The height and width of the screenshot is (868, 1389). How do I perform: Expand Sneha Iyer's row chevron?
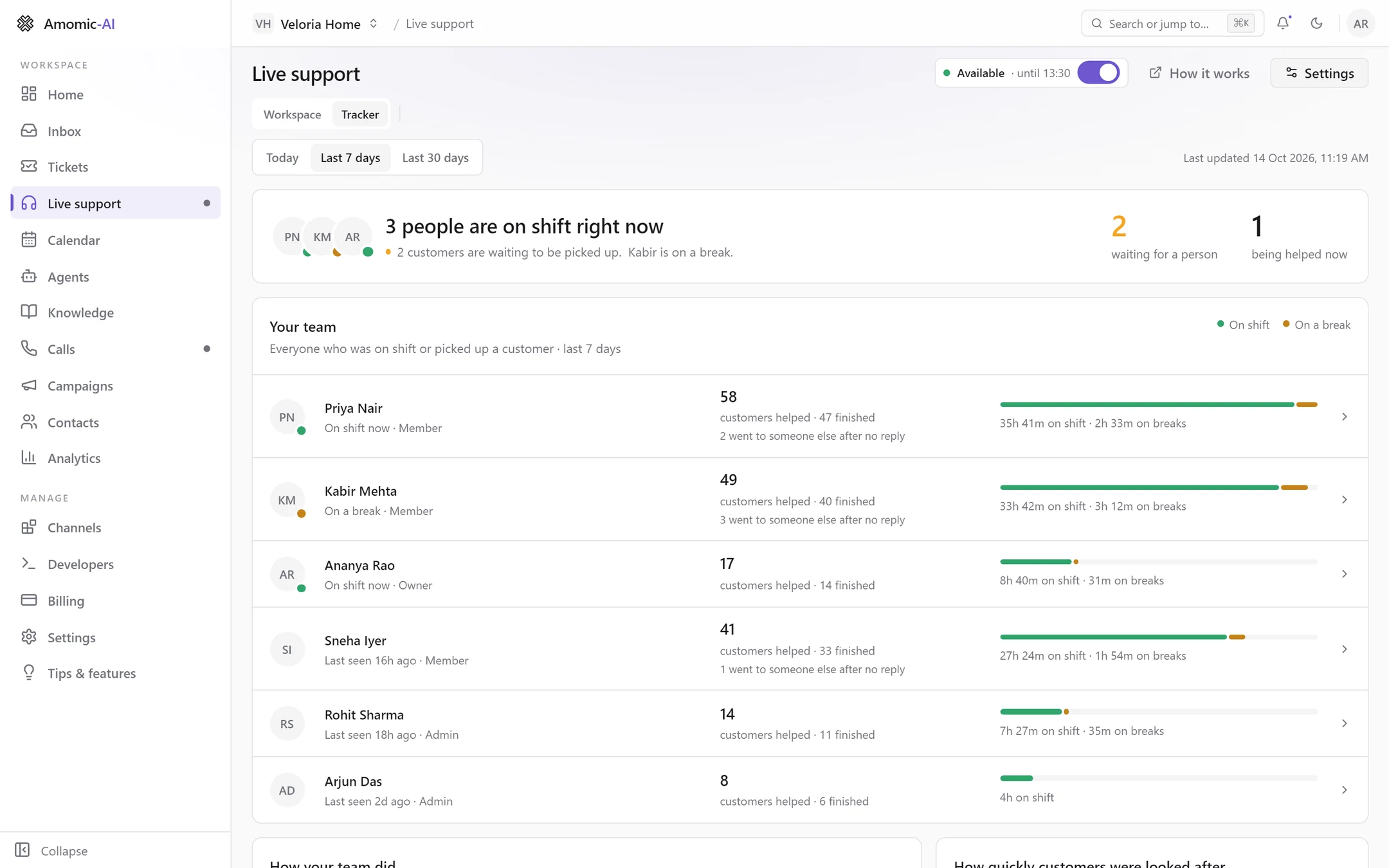1344,649
